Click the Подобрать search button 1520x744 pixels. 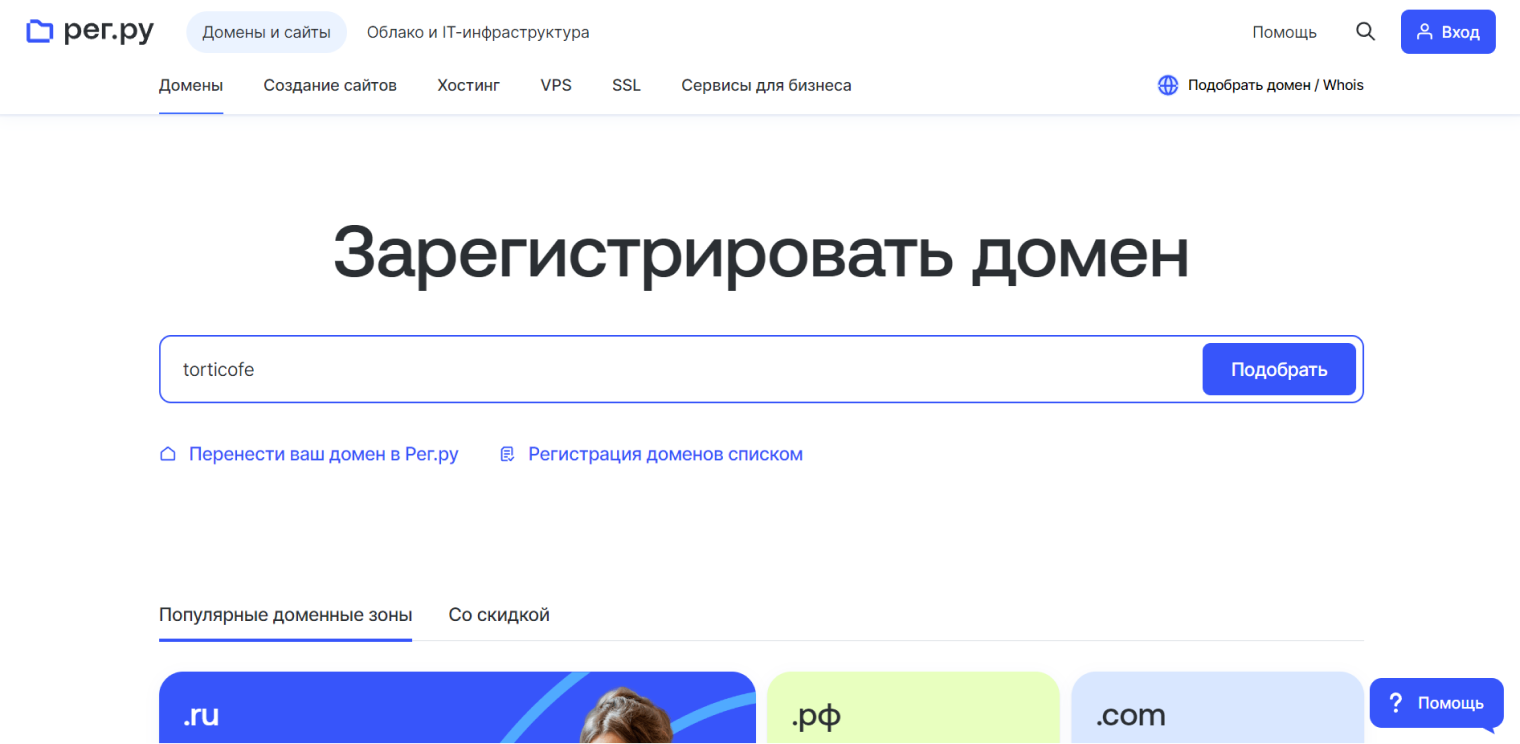click(x=1279, y=369)
